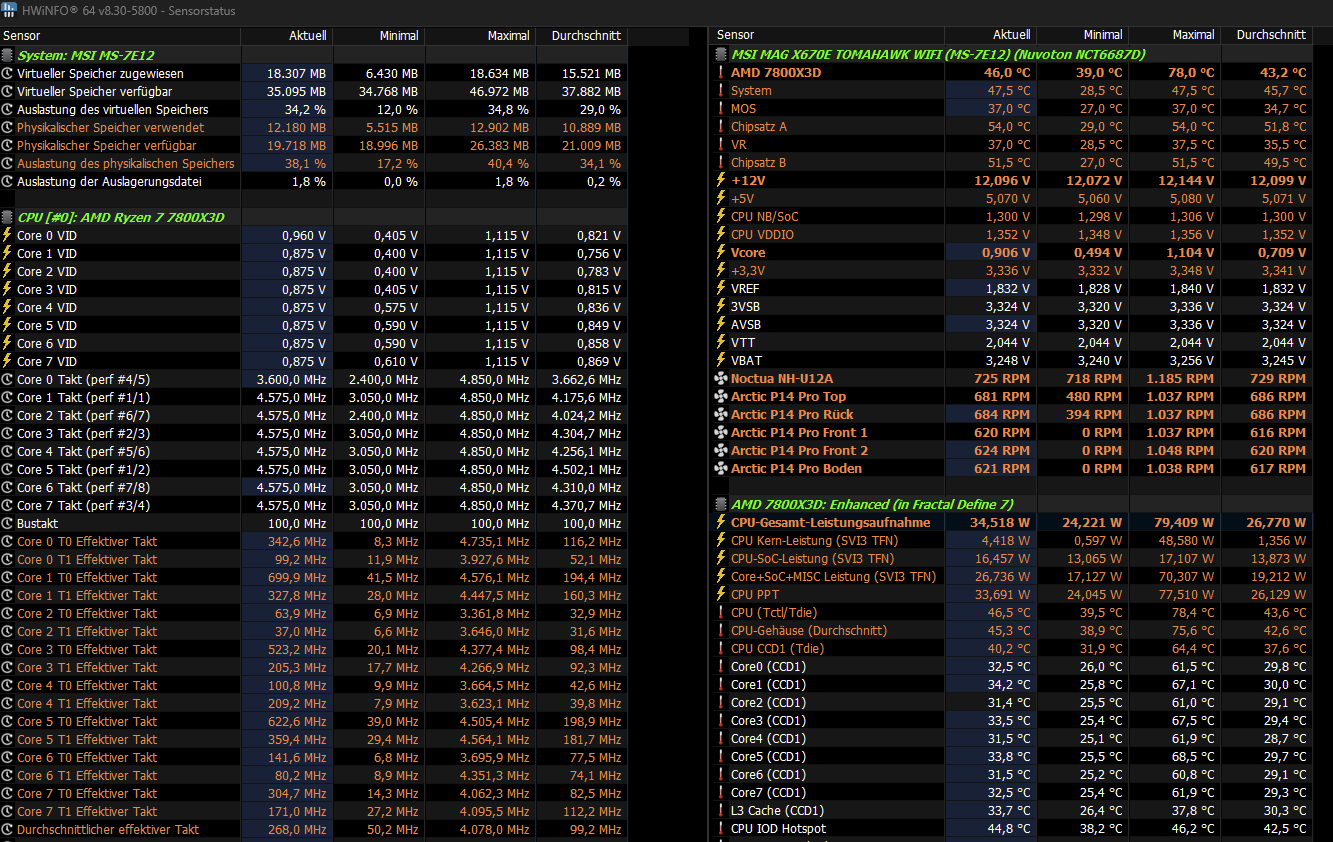The image size is (1333, 842).
Task: Select Arctic P14 Pro Front 1 row
Action: 1010,433
